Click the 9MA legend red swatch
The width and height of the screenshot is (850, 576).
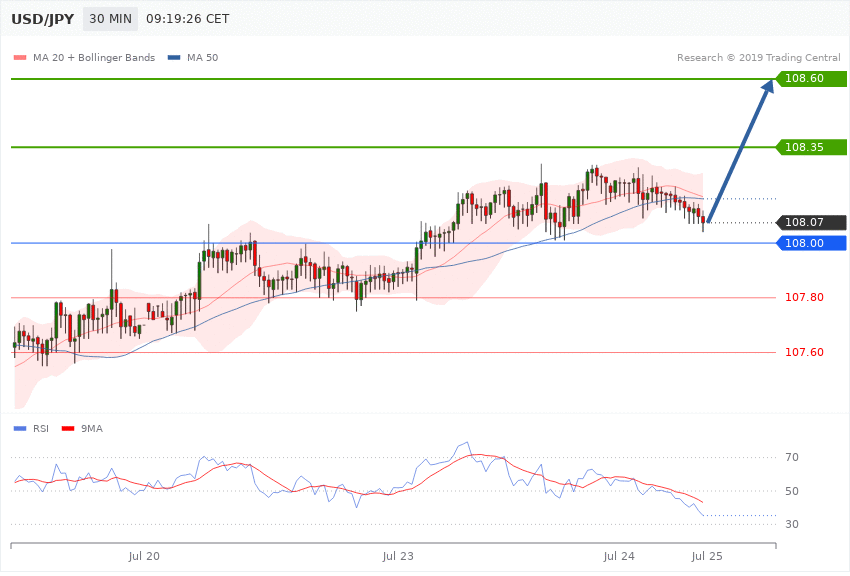[68, 429]
